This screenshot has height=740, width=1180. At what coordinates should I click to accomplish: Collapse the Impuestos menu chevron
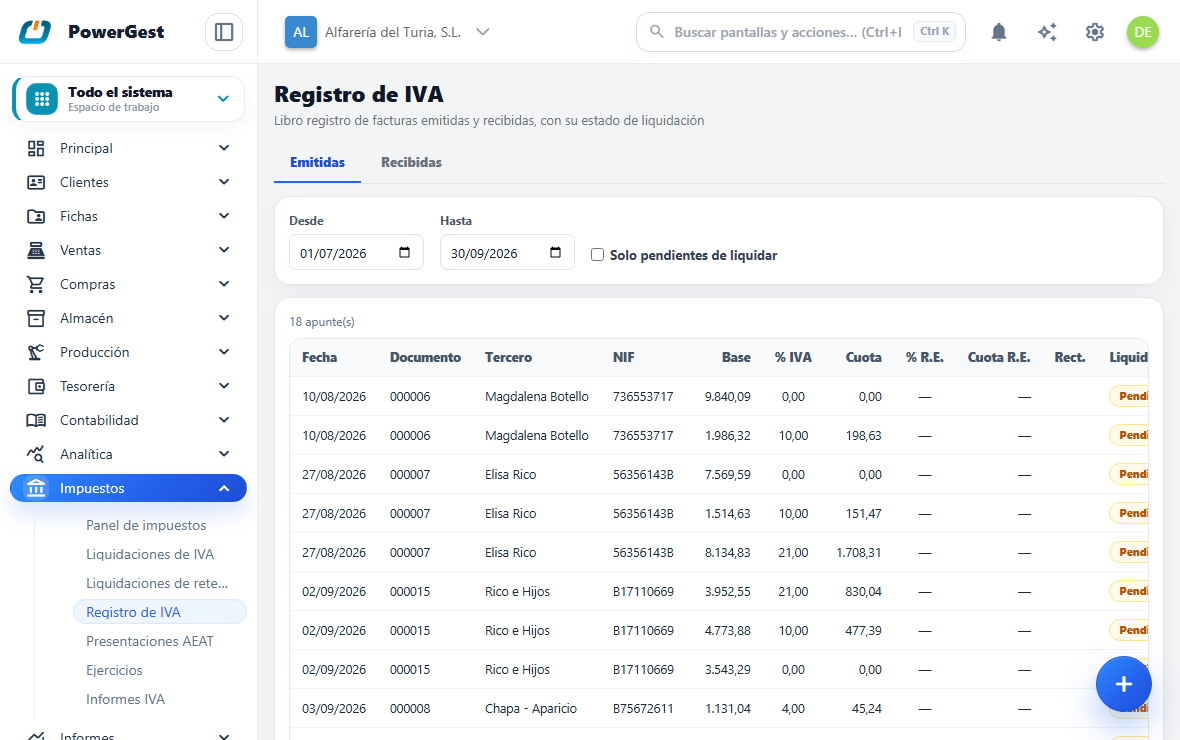coord(224,488)
